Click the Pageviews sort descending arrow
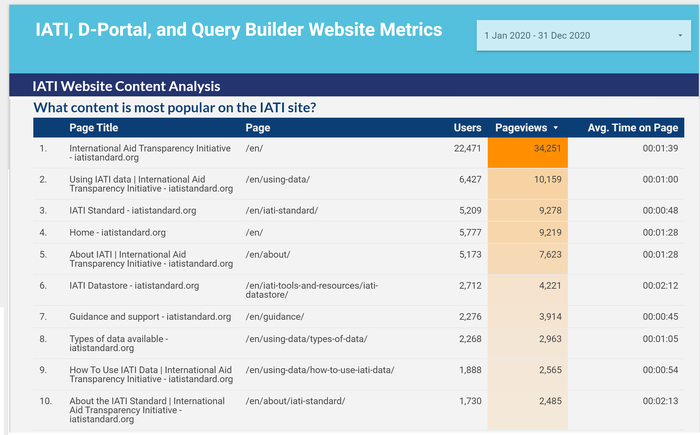 pyautogui.click(x=556, y=128)
